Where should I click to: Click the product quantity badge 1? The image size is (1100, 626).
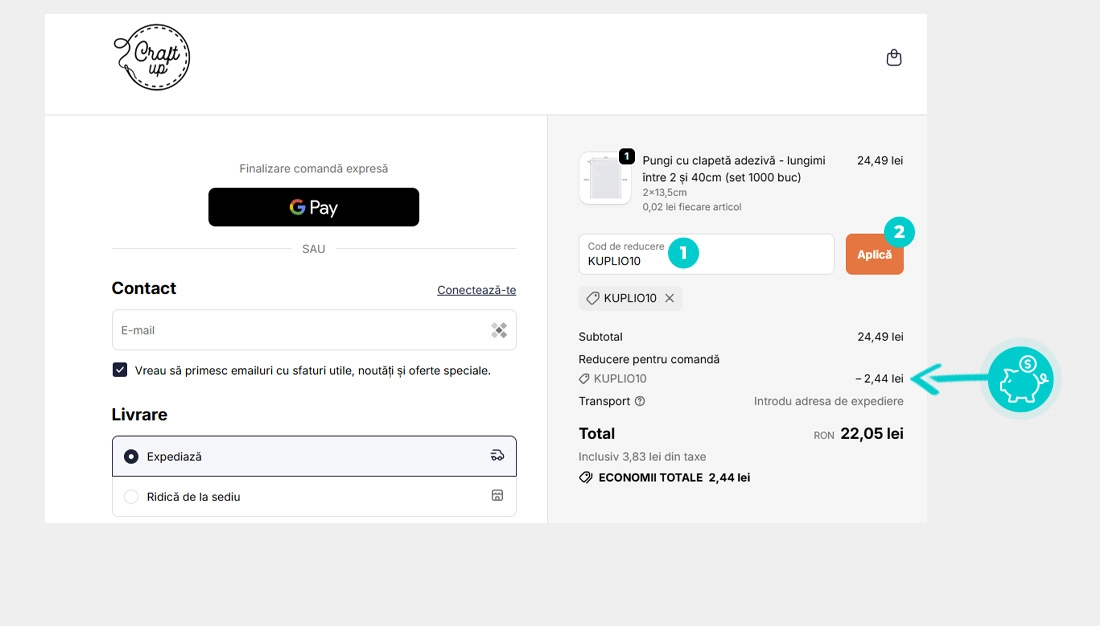(x=626, y=156)
